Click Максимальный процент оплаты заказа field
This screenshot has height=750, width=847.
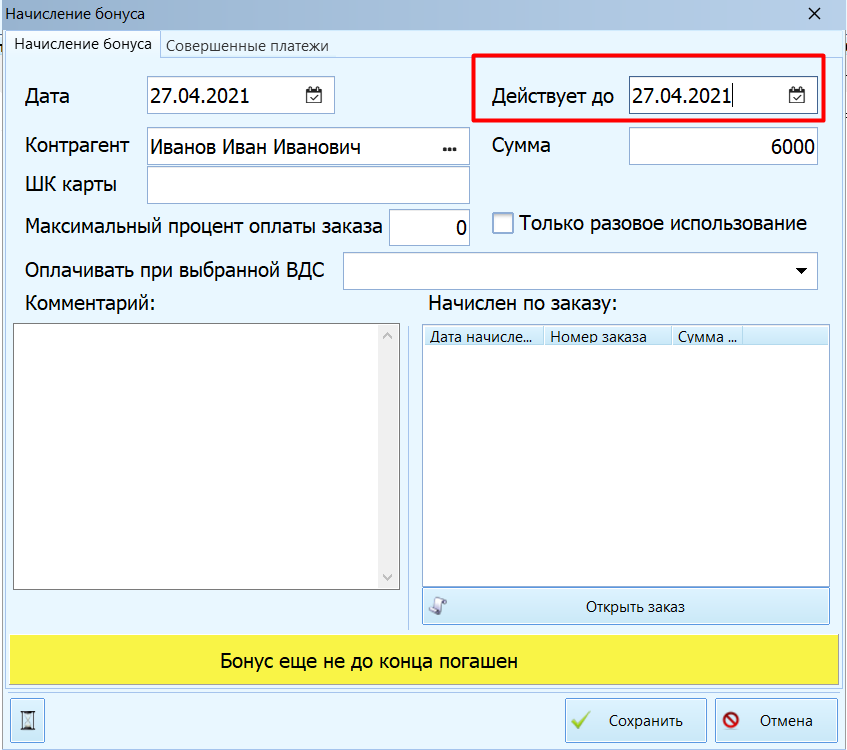click(429, 227)
